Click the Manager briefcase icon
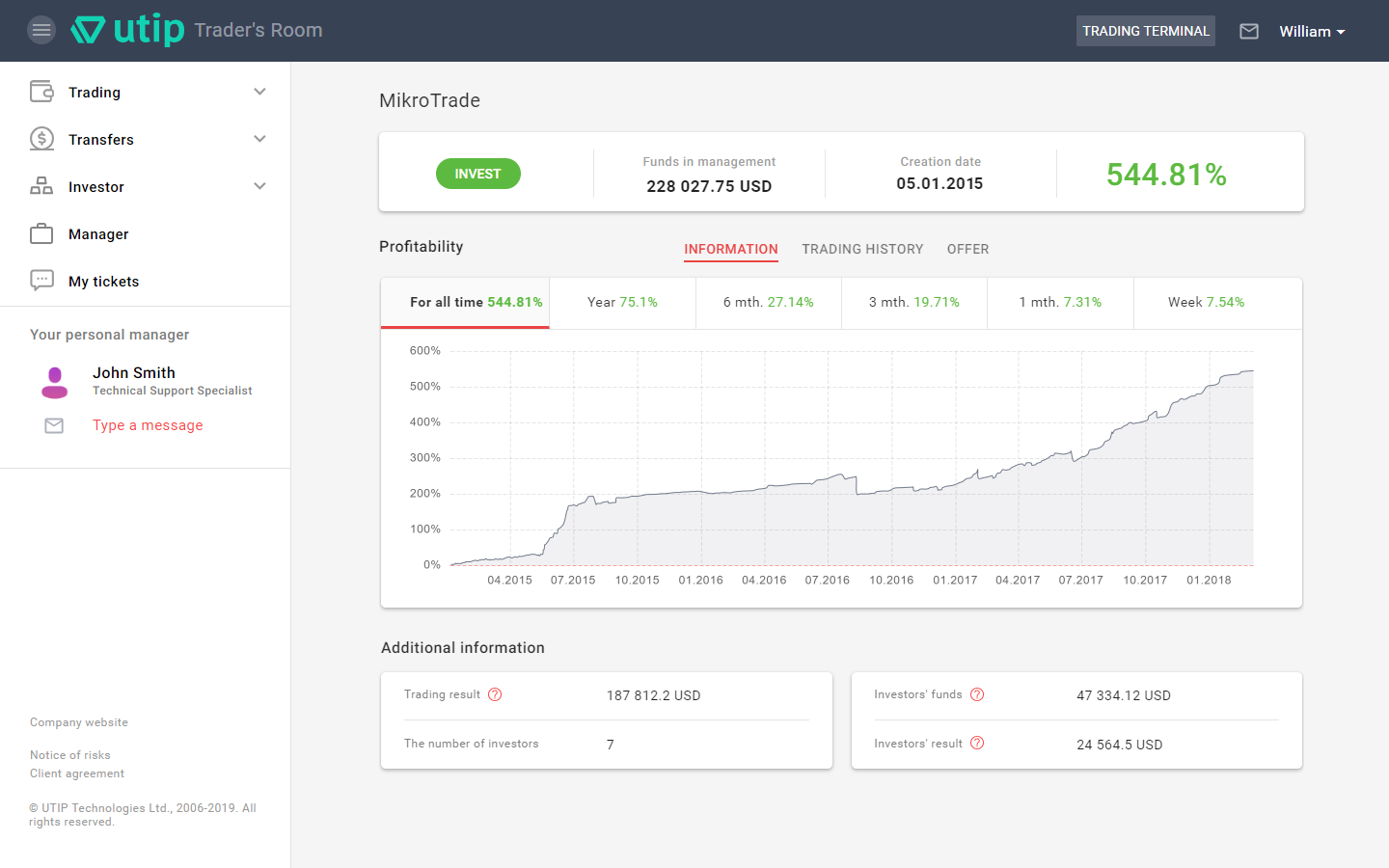1389x868 pixels. [x=41, y=233]
